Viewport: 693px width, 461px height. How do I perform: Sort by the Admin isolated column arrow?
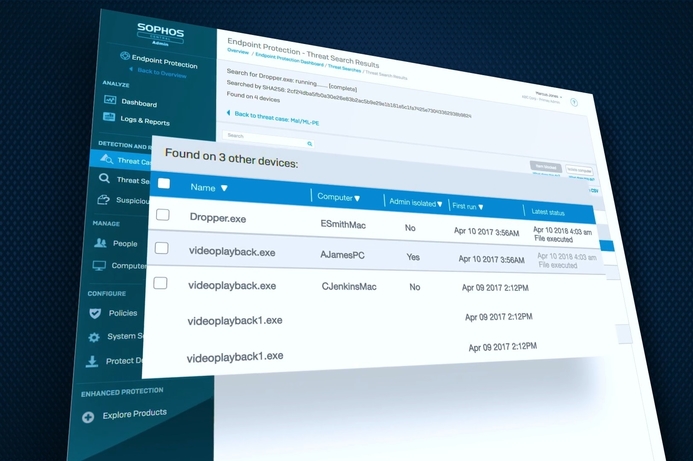point(439,204)
